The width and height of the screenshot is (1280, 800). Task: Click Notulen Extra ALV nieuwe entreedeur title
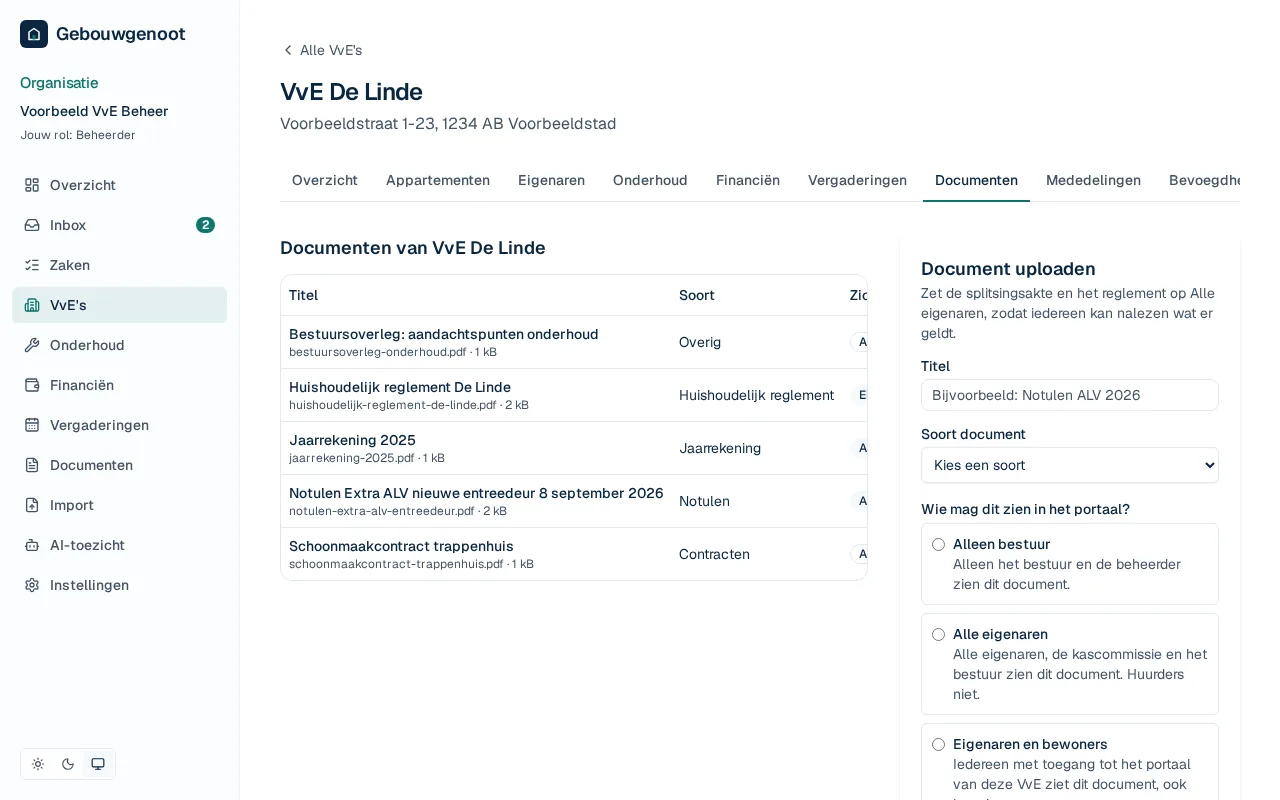476,493
